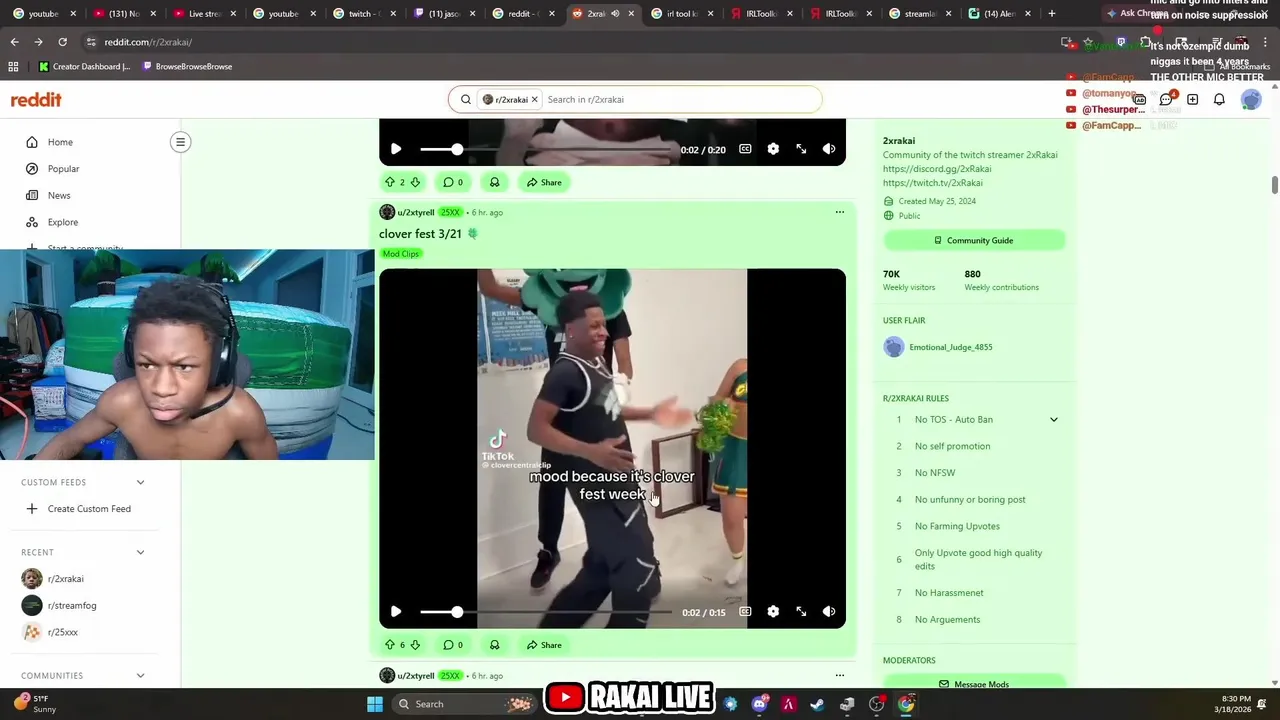Seek in the 0:15 video progress bar
The height and width of the screenshot is (720, 1280).
546,612
